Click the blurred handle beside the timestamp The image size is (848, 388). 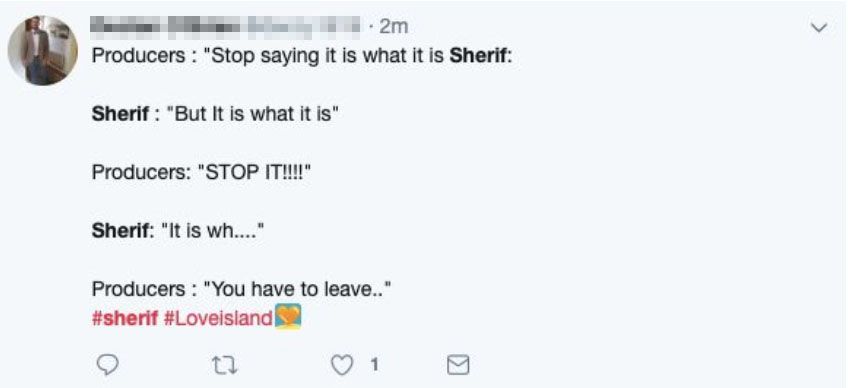pos(304,27)
